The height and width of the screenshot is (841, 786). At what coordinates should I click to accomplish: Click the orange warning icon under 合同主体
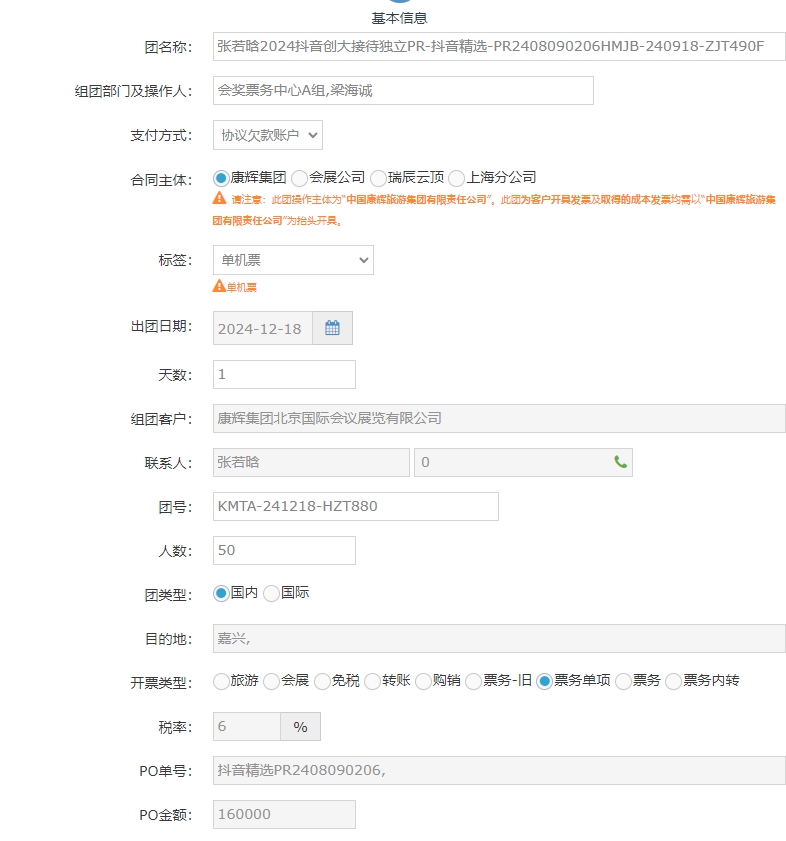pyautogui.click(x=219, y=199)
